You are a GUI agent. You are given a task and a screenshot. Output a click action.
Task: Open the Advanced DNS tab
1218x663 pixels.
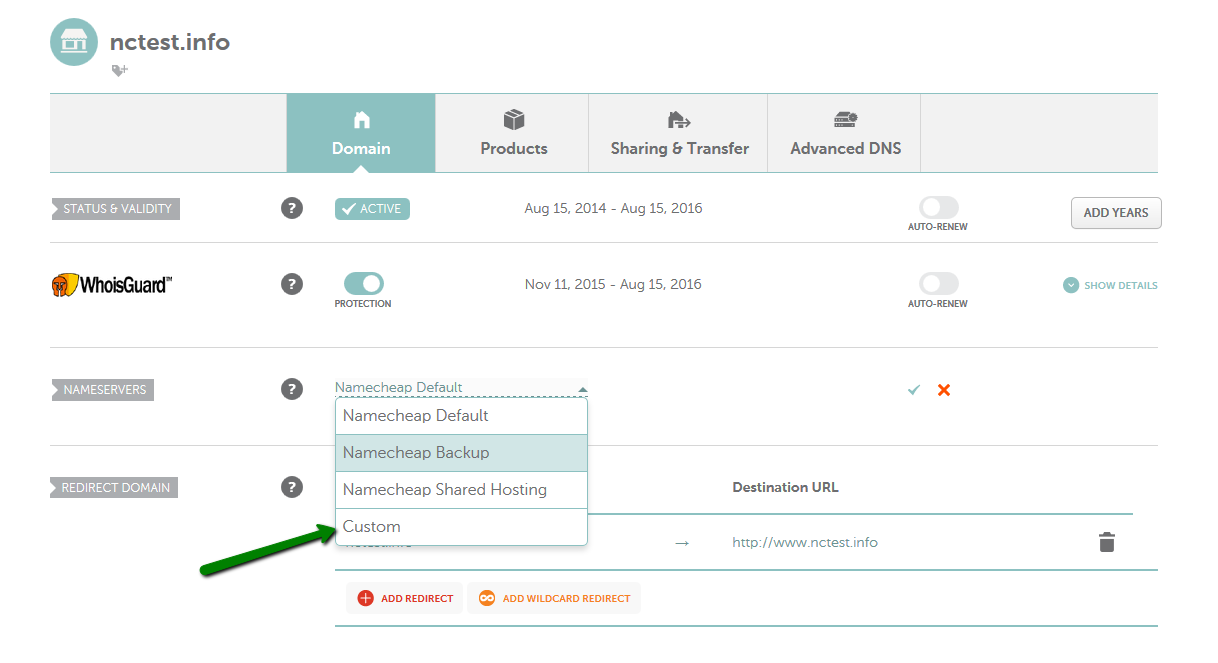tap(845, 133)
